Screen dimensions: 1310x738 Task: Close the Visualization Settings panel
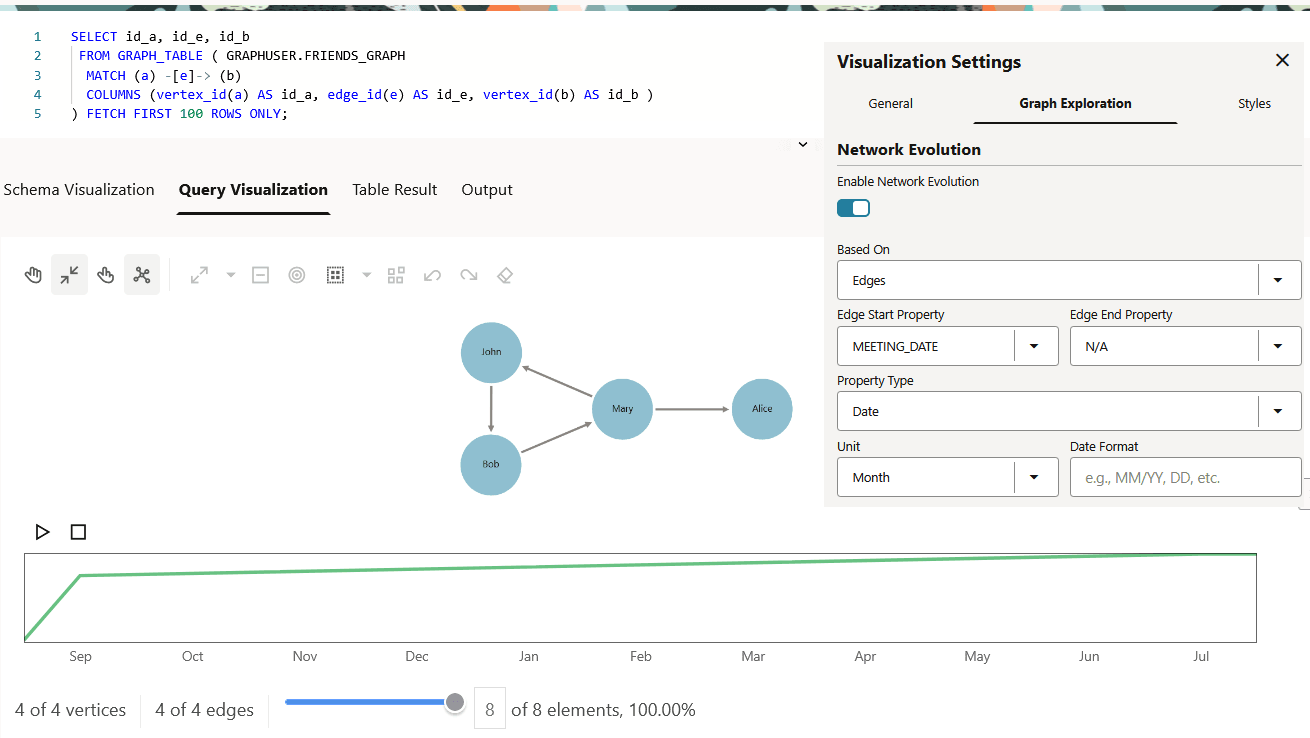click(1282, 61)
